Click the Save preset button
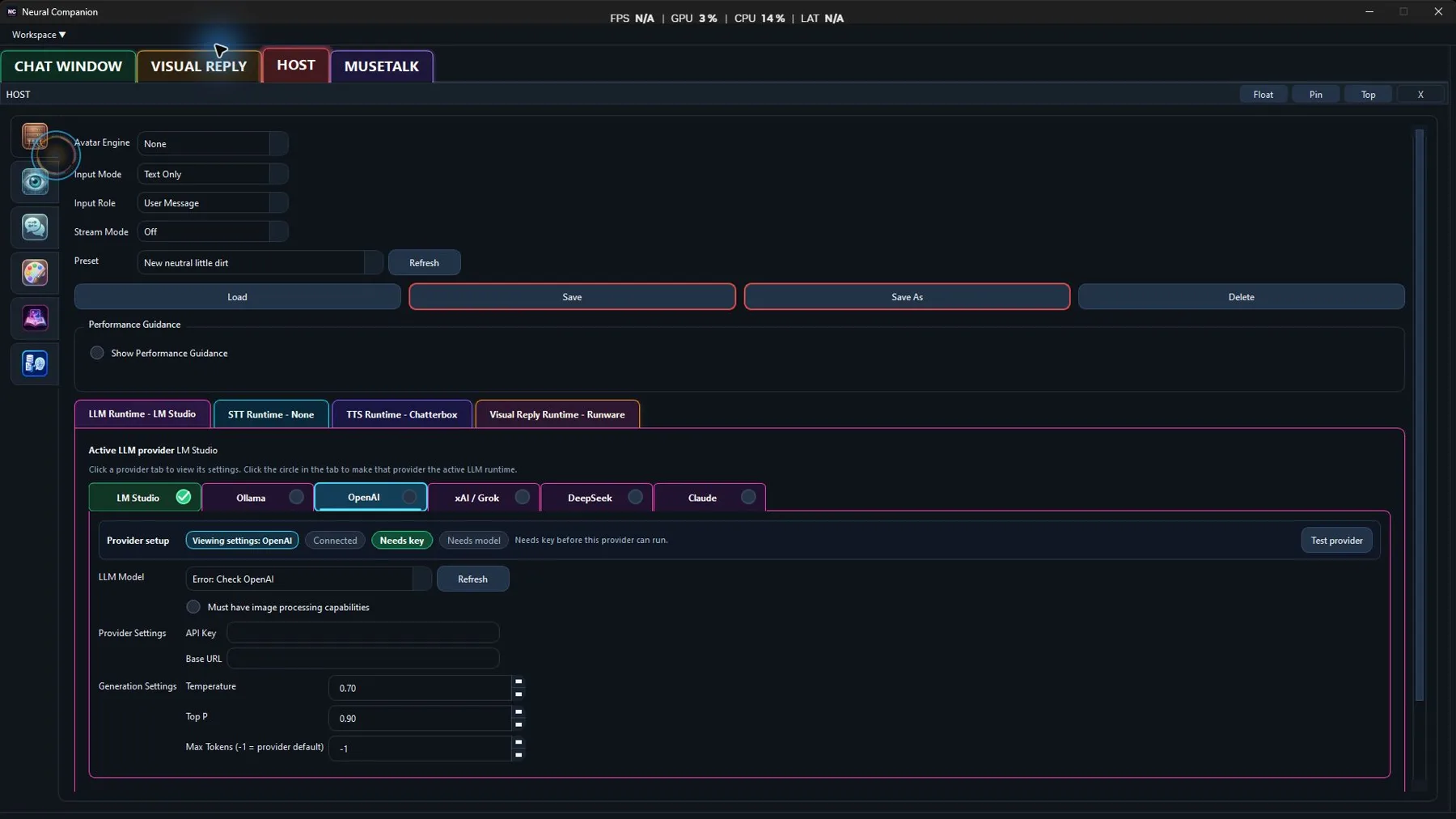This screenshot has width=1456, height=819. coord(572,297)
